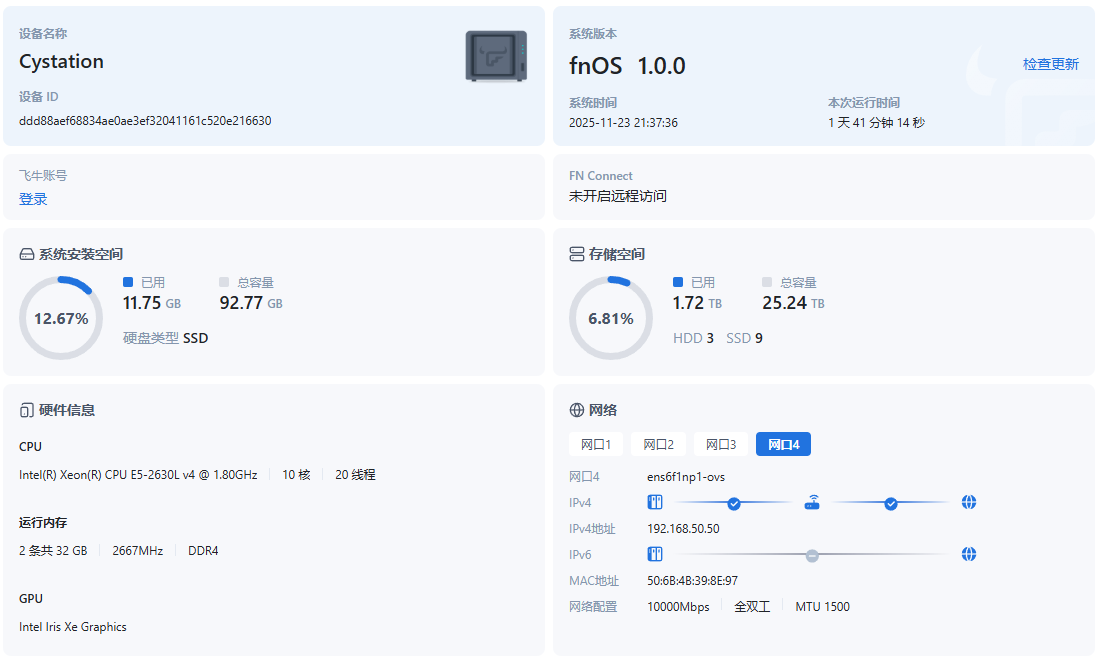Click the IPv6 internet globe icon
Image resolution: width=1103 pixels, height=668 pixels.
coord(969,555)
